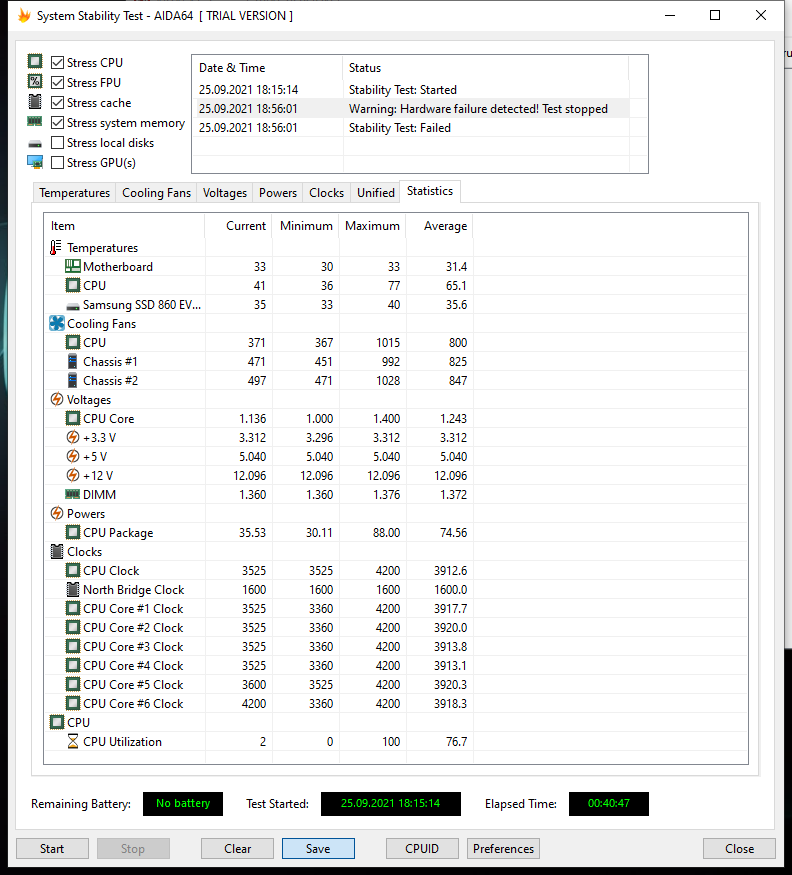Click the +12 V lightning icon
This screenshot has height=875, width=792.
(x=73, y=475)
